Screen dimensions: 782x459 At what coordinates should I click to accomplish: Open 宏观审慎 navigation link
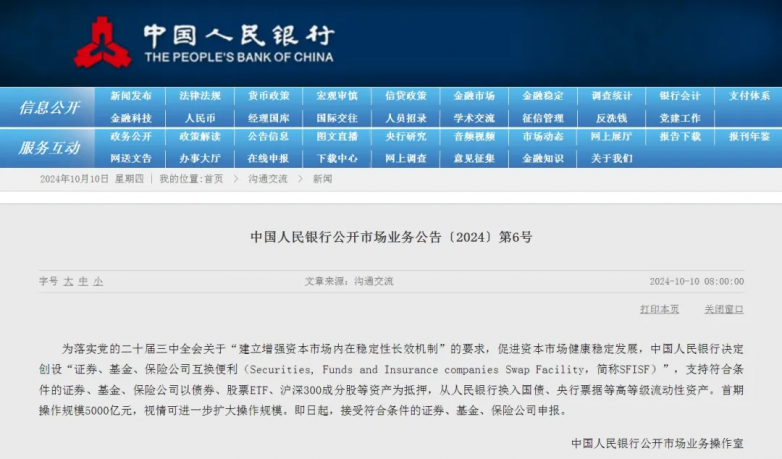click(x=337, y=96)
